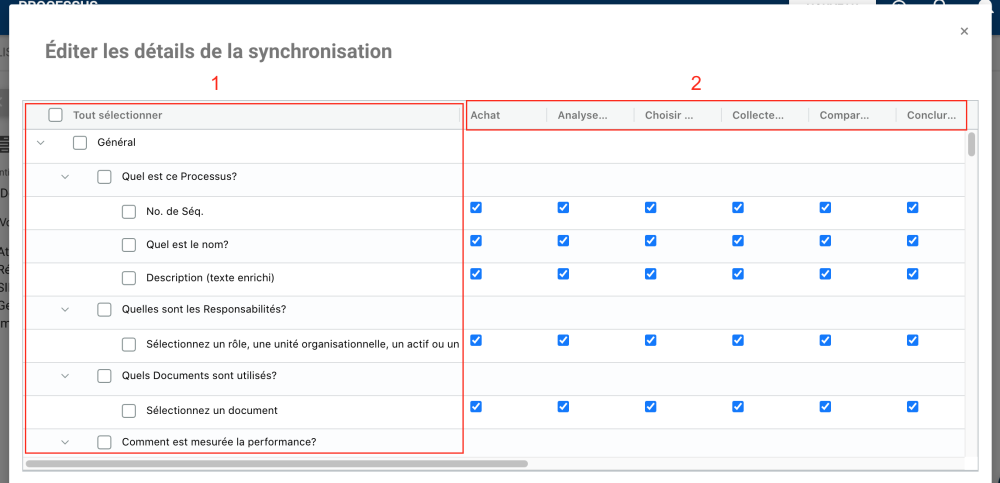Collapse the 'Quel est ce Processus?' group
This screenshot has width=1000, height=483.
65,177
